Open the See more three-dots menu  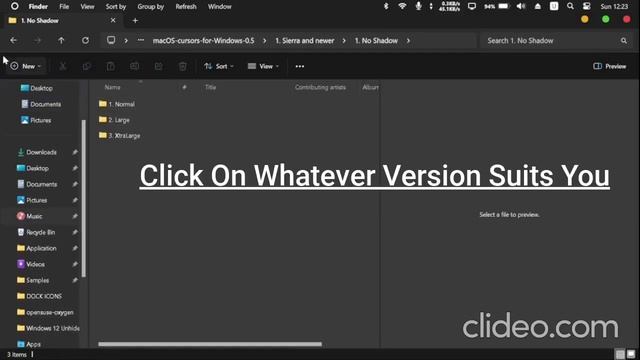(300, 66)
